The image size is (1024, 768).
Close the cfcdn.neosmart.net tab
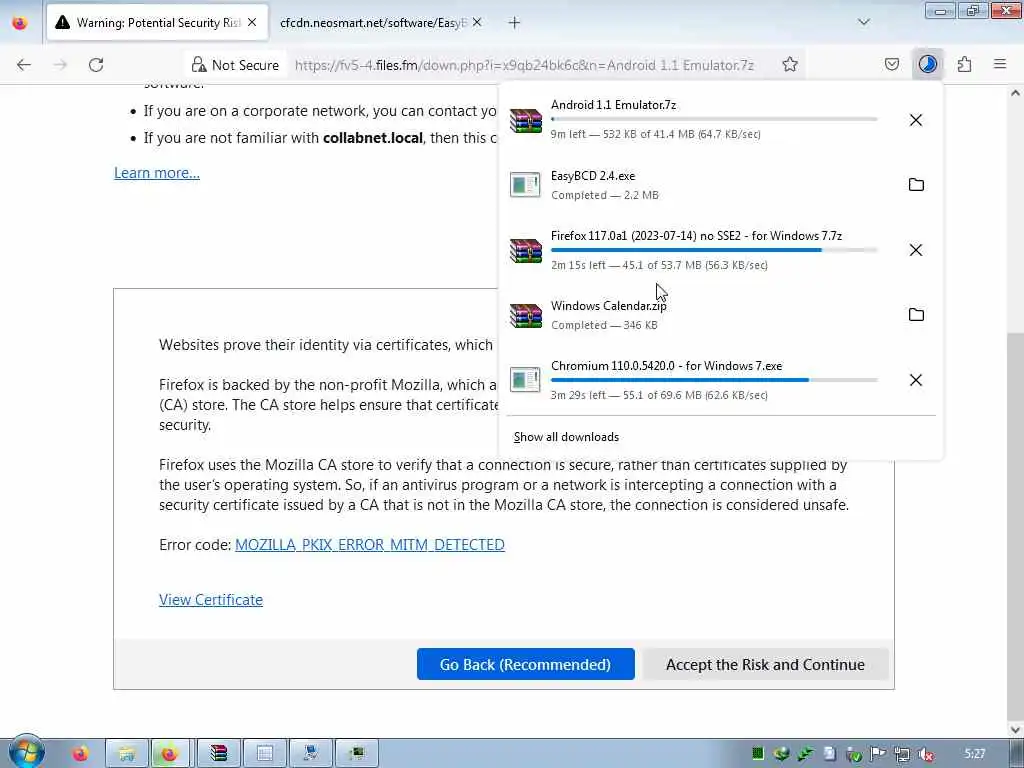click(477, 22)
